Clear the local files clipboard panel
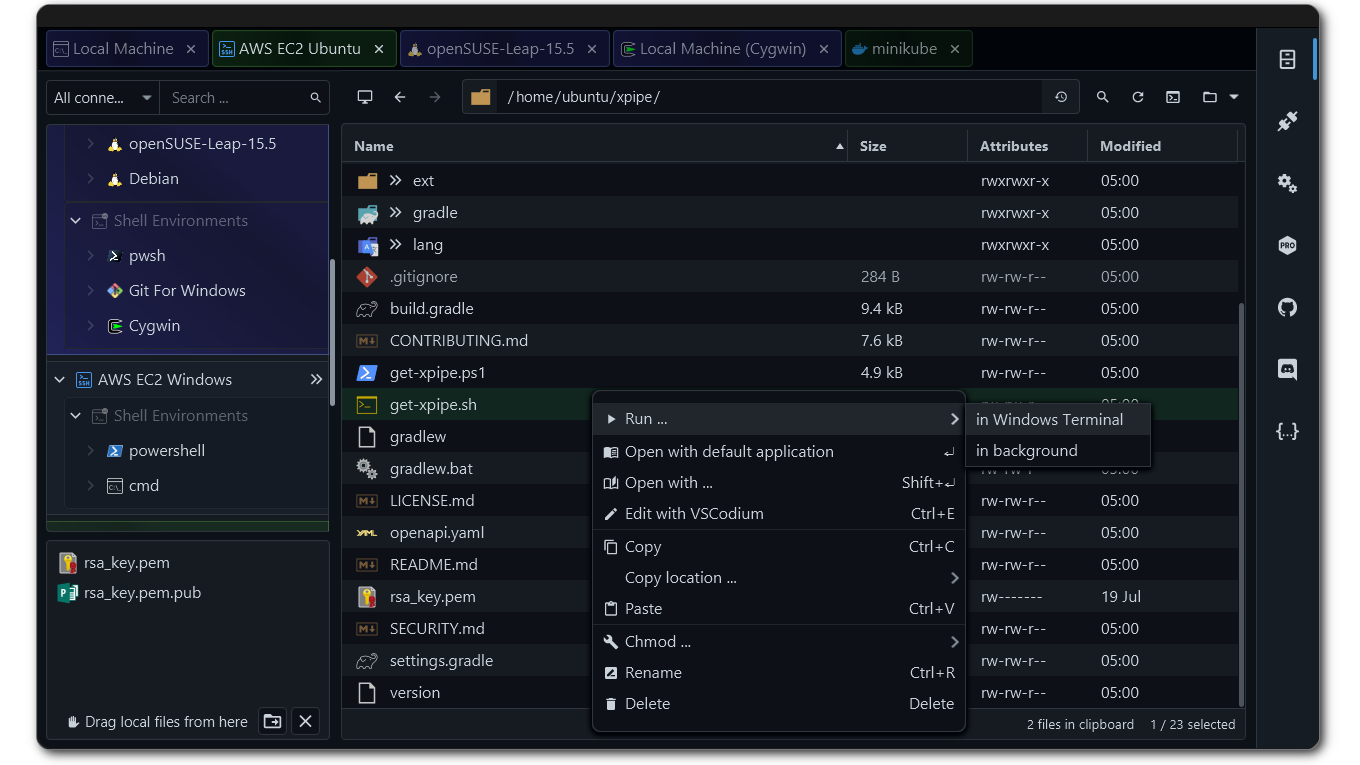This screenshot has height=765, width=1360. pyautogui.click(x=306, y=721)
